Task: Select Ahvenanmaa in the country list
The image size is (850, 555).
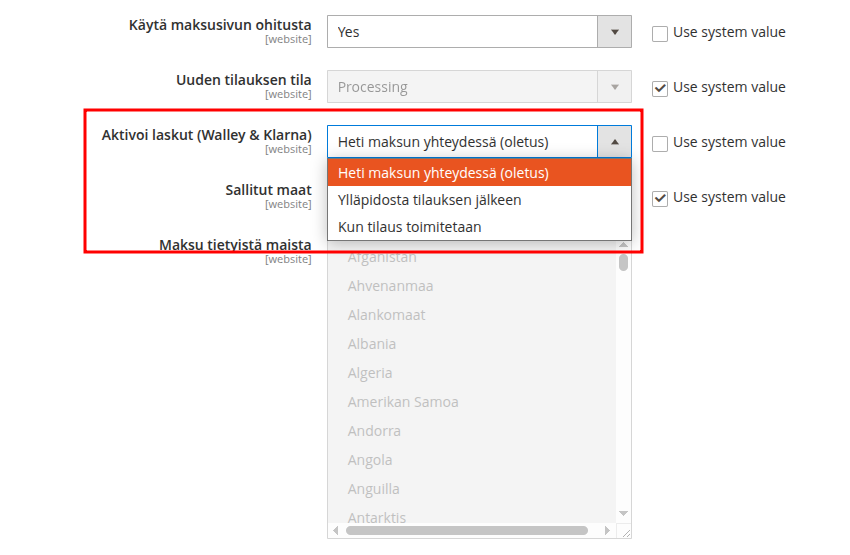Action: click(x=390, y=286)
